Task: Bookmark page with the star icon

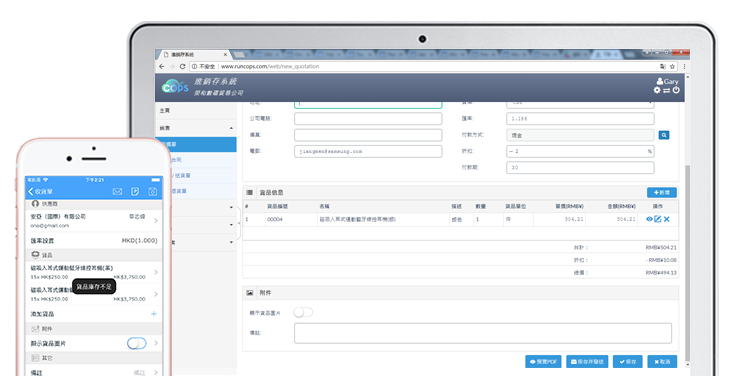Action: click(672, 66)
